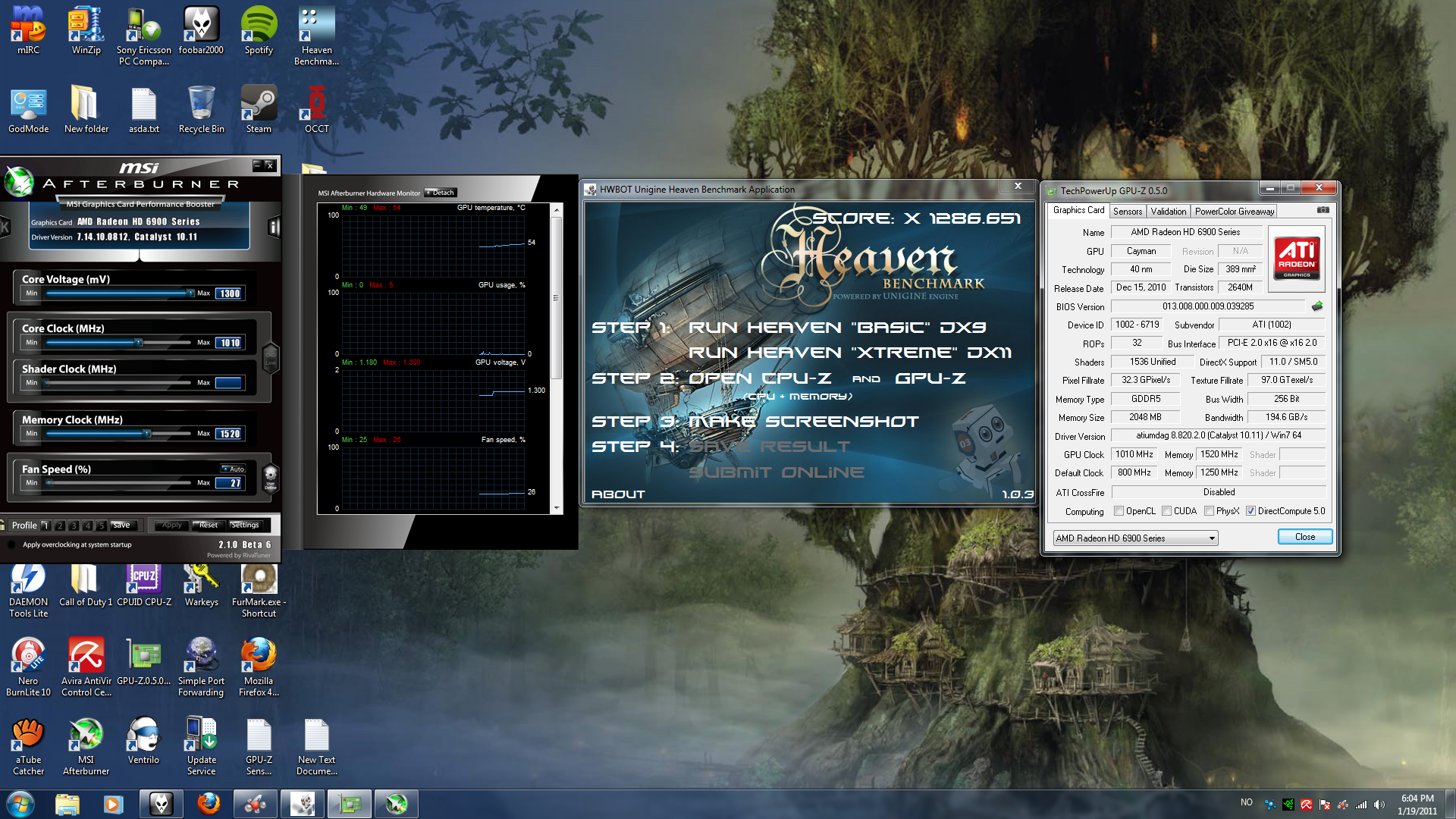This screenshot has width=1456, height=819.
Task: Select Afterburner profile 2
Action: pos(60,526)
